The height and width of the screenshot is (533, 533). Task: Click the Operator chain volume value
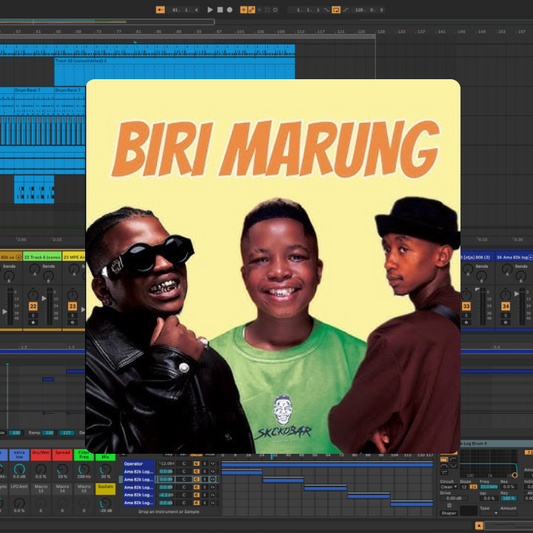[167, 463]
